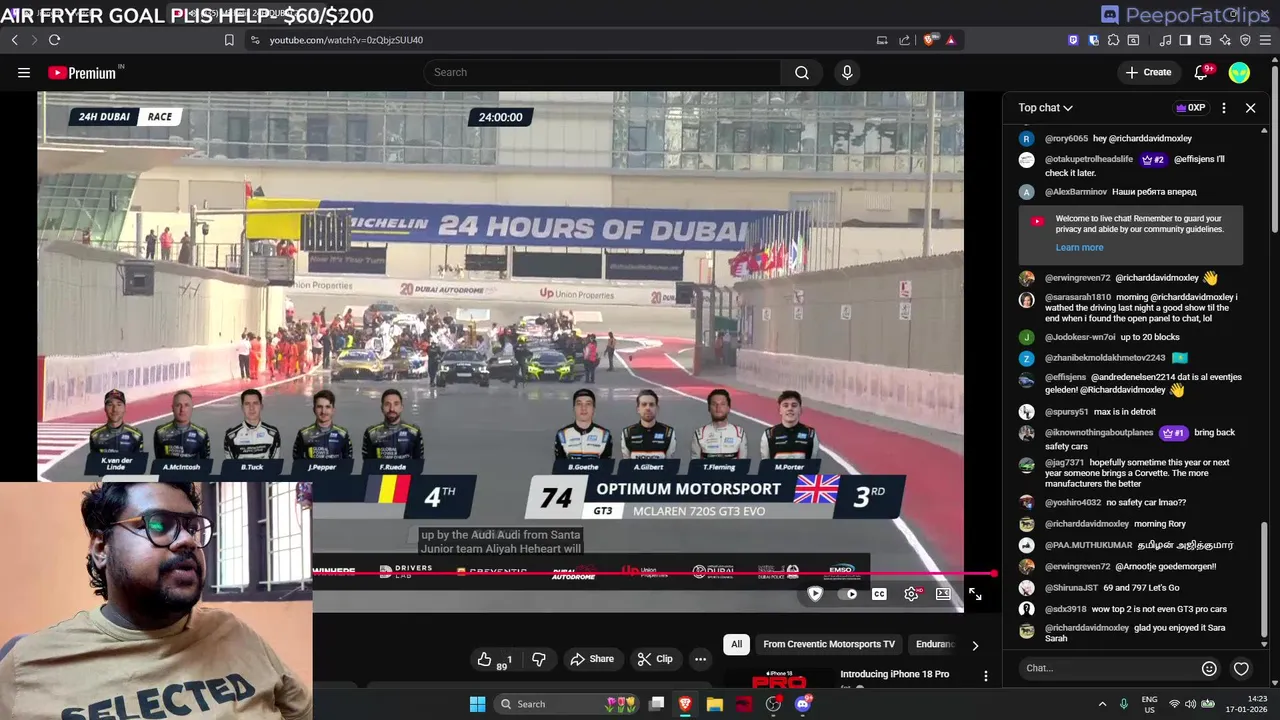Open the playlist music note icon

coord(1165,40)
